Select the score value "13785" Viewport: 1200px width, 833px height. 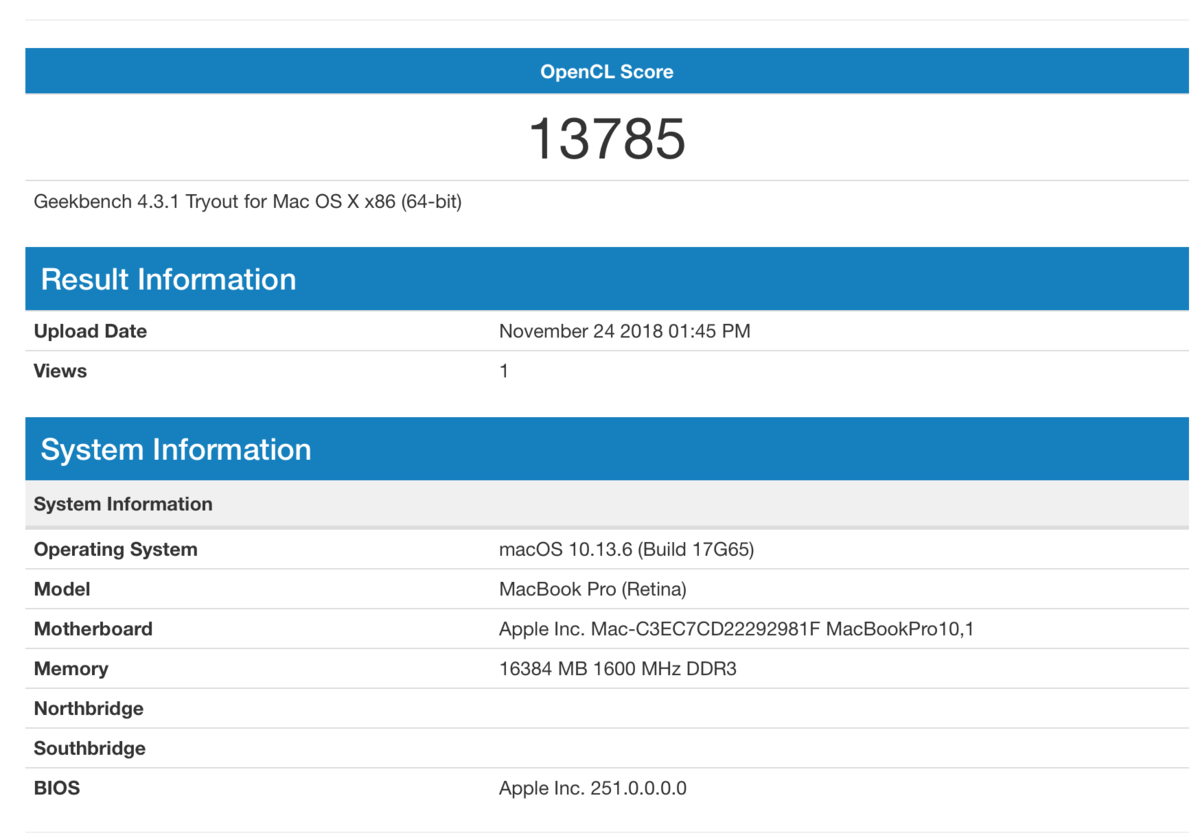click(x=607, y=138)
